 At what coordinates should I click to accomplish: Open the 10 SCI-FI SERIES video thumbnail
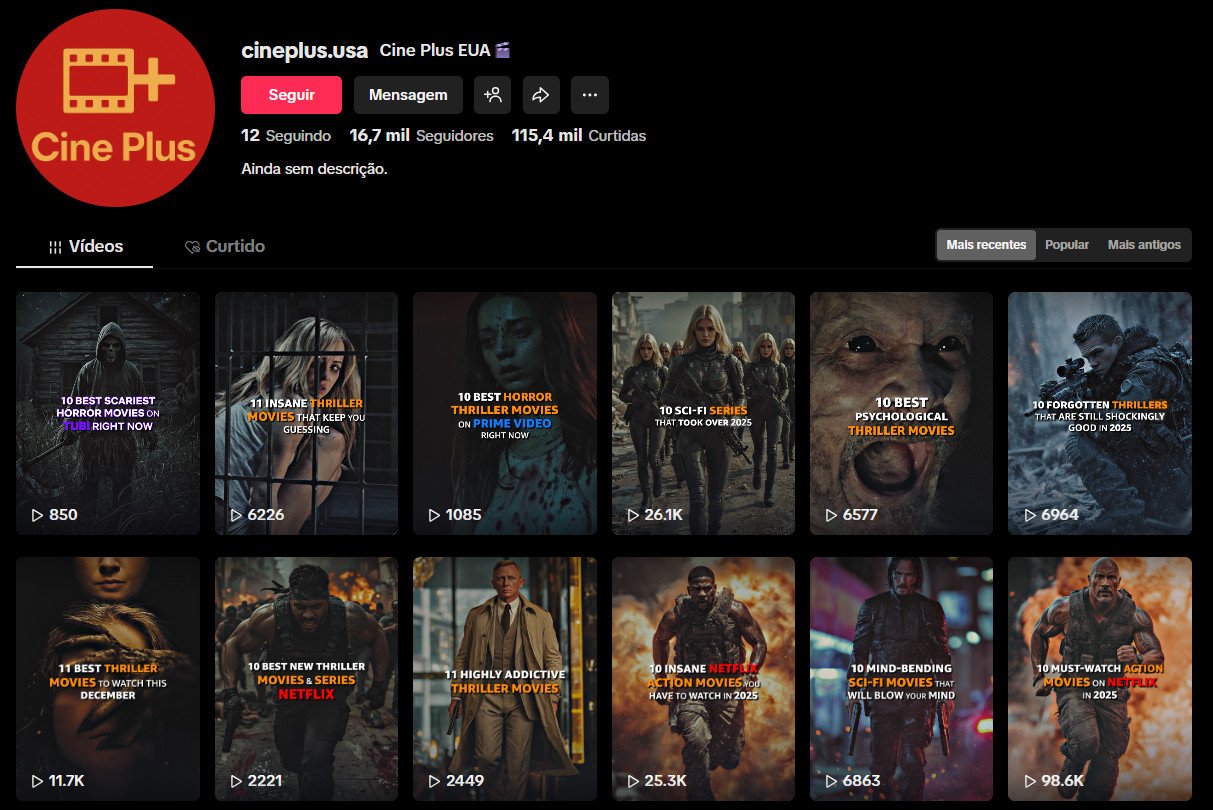(703, 413)
